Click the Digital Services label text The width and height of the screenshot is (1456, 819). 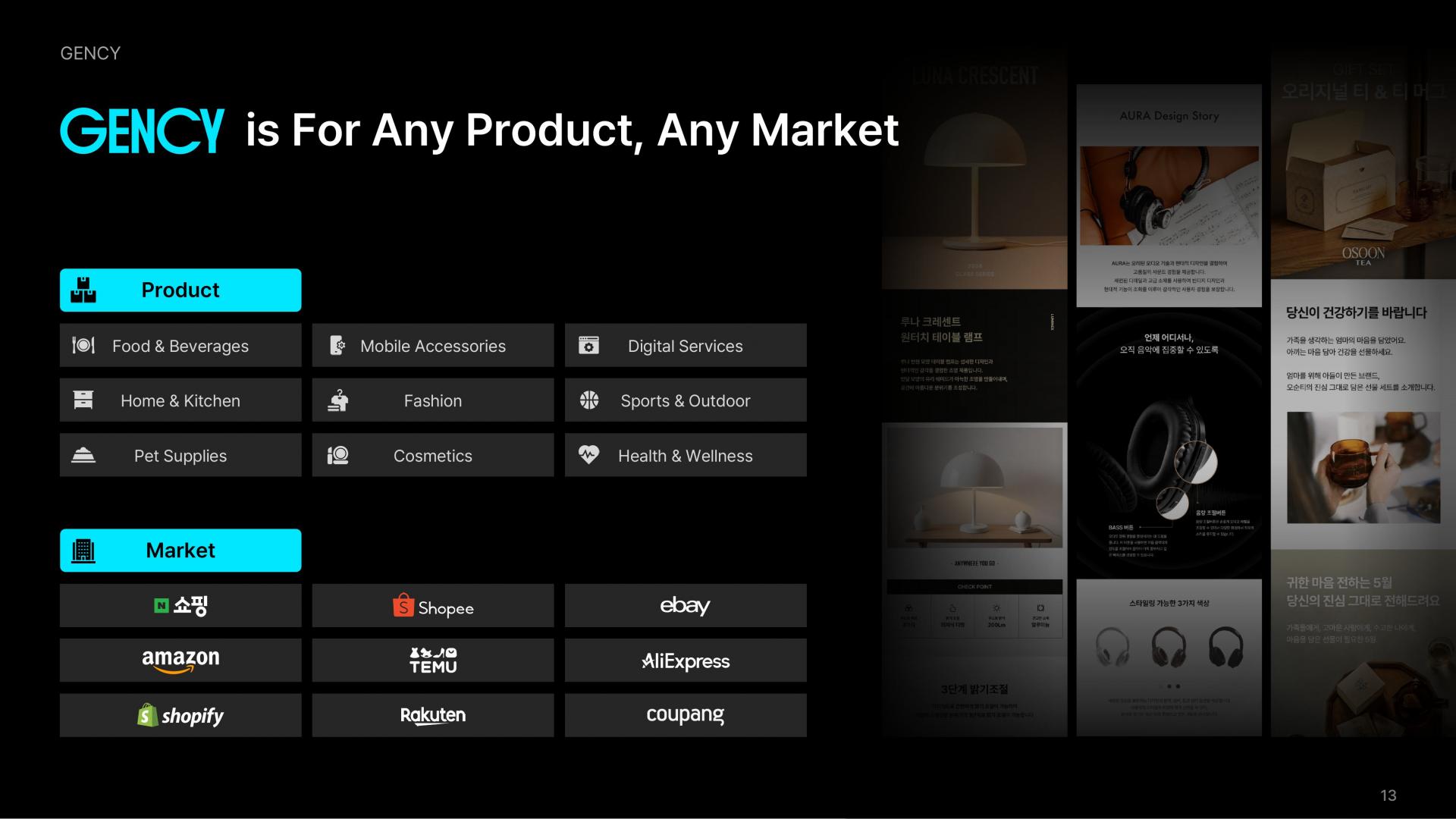click(x=686, y=346)
